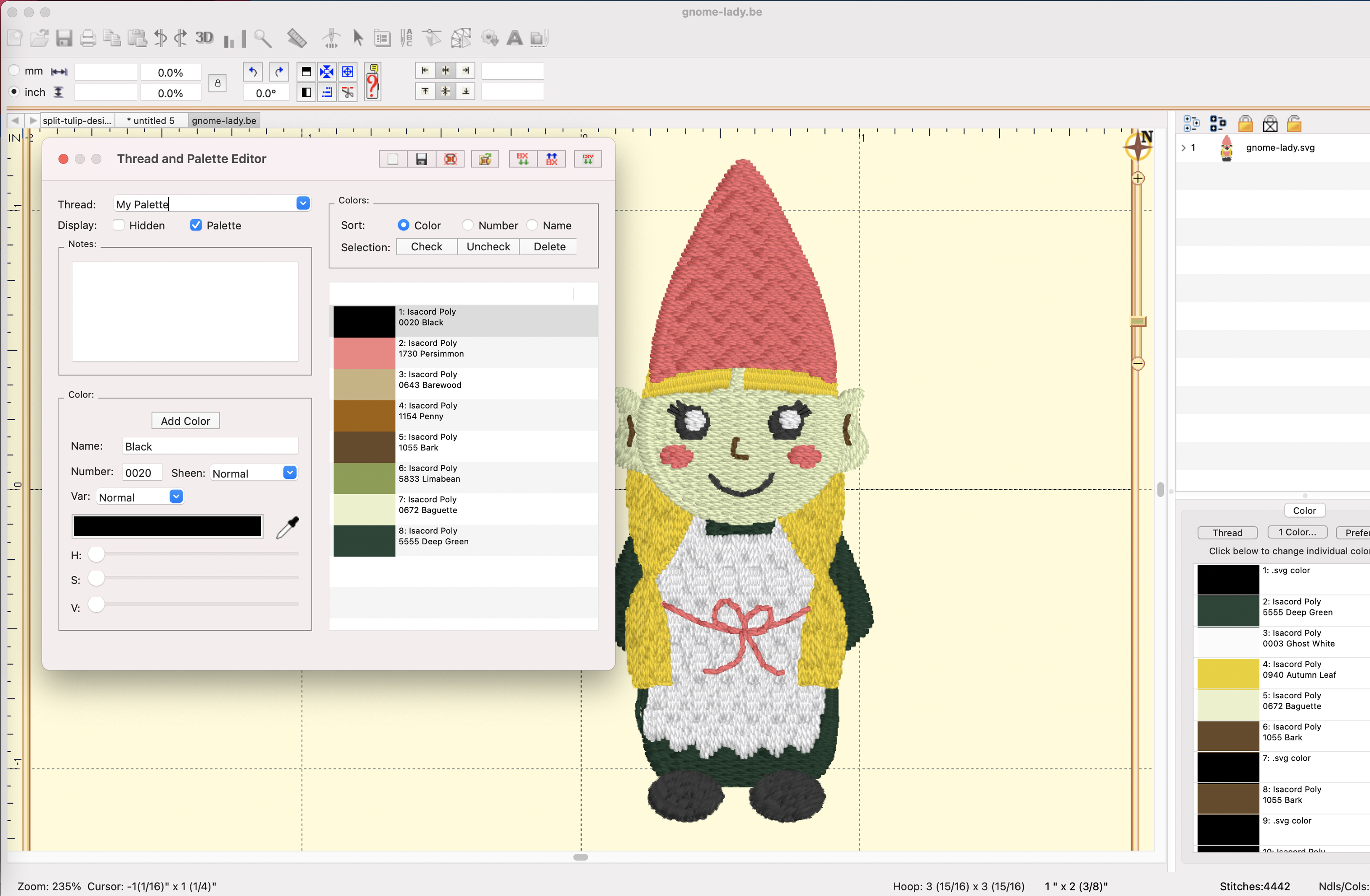Image resolution: width=1370 pixels, height=896 pixels.
Task: Click the rotate right arrow button
Action: tap(279, 72)
